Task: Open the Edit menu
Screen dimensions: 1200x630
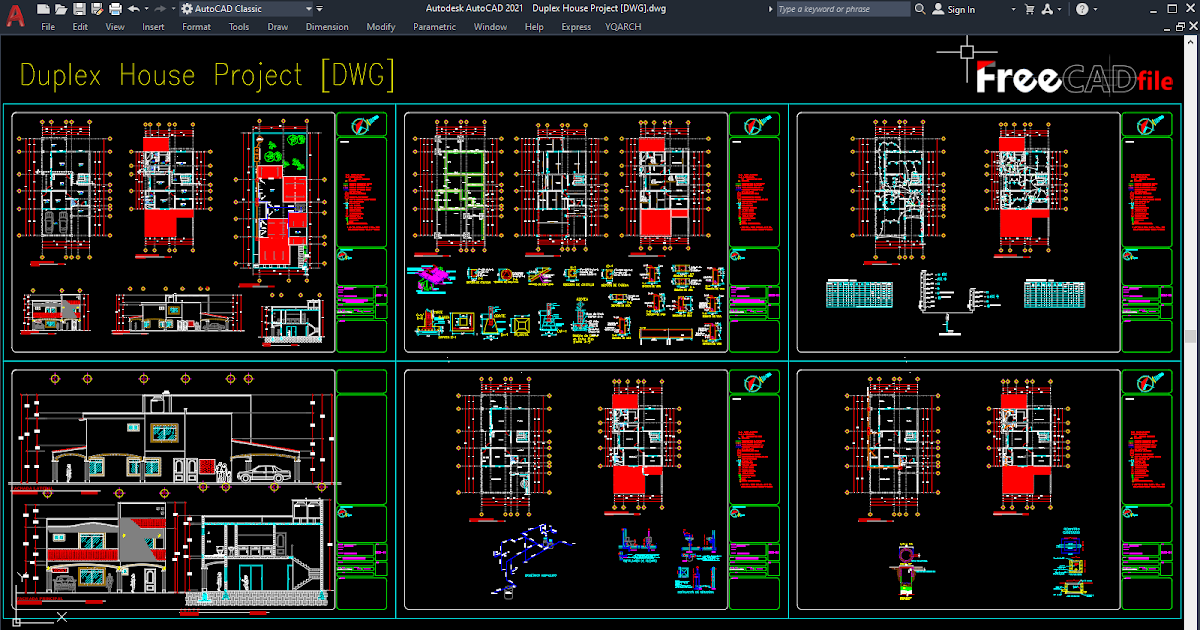Action: (80, 27)
